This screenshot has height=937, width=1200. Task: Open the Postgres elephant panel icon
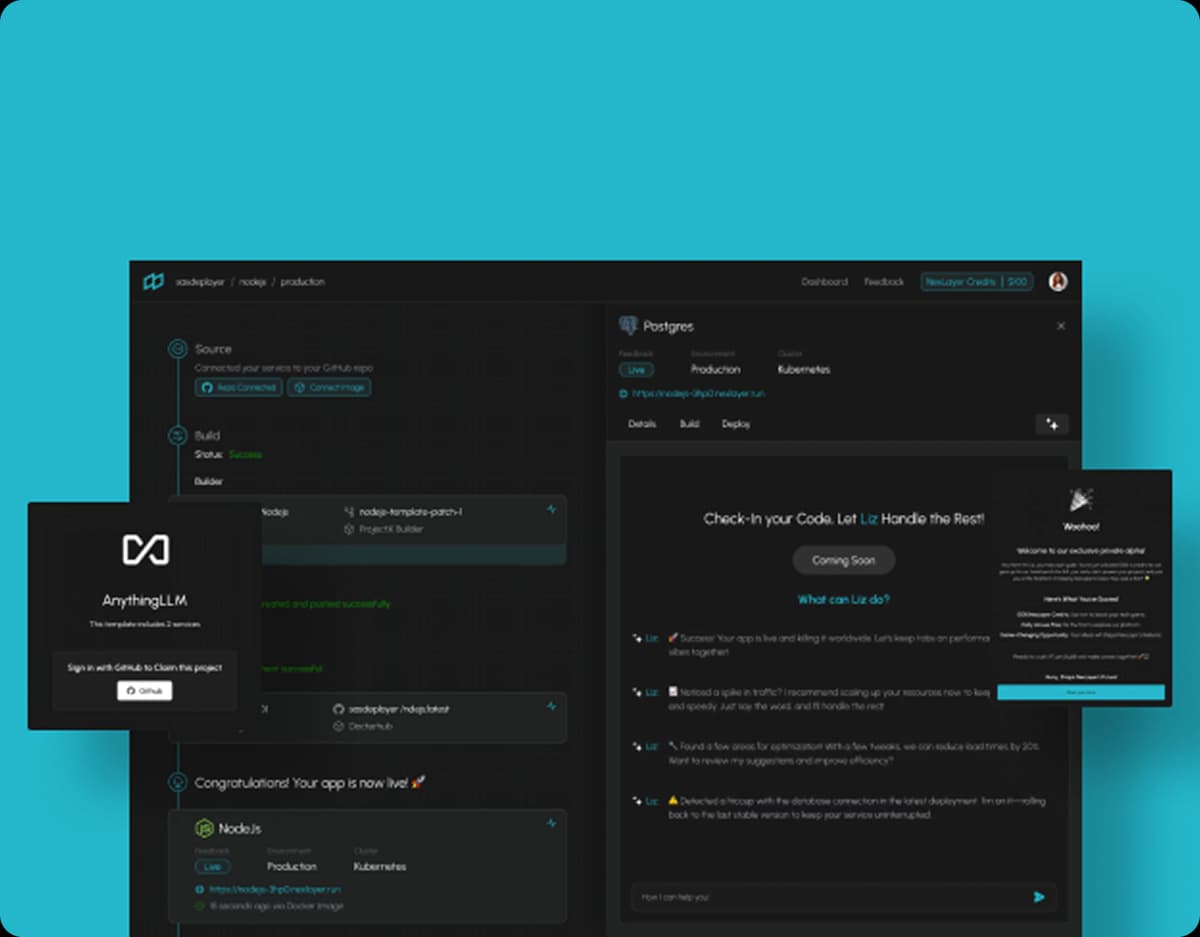point(629,324)
